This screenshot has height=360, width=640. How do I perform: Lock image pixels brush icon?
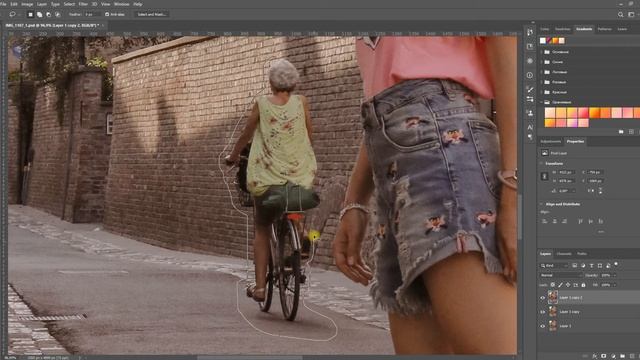tap(560, 285)
